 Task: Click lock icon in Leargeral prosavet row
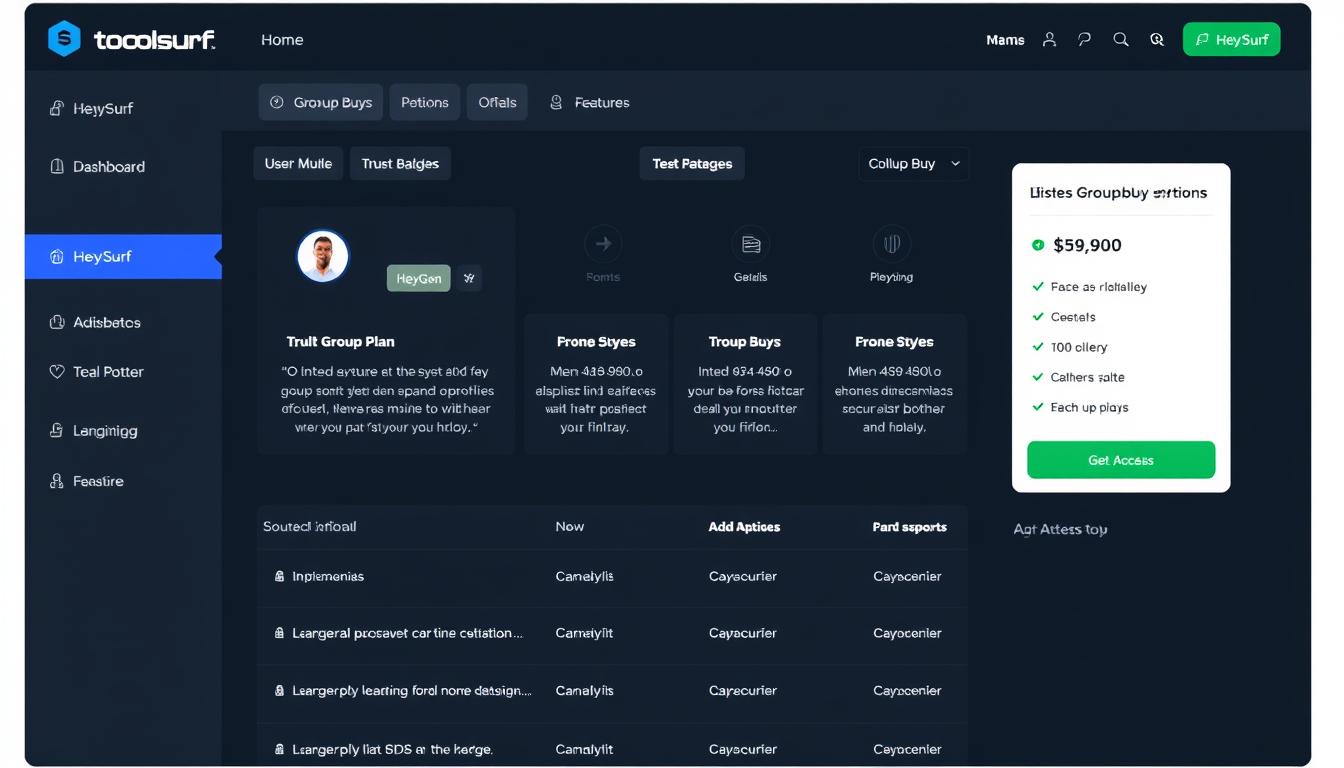279,633
